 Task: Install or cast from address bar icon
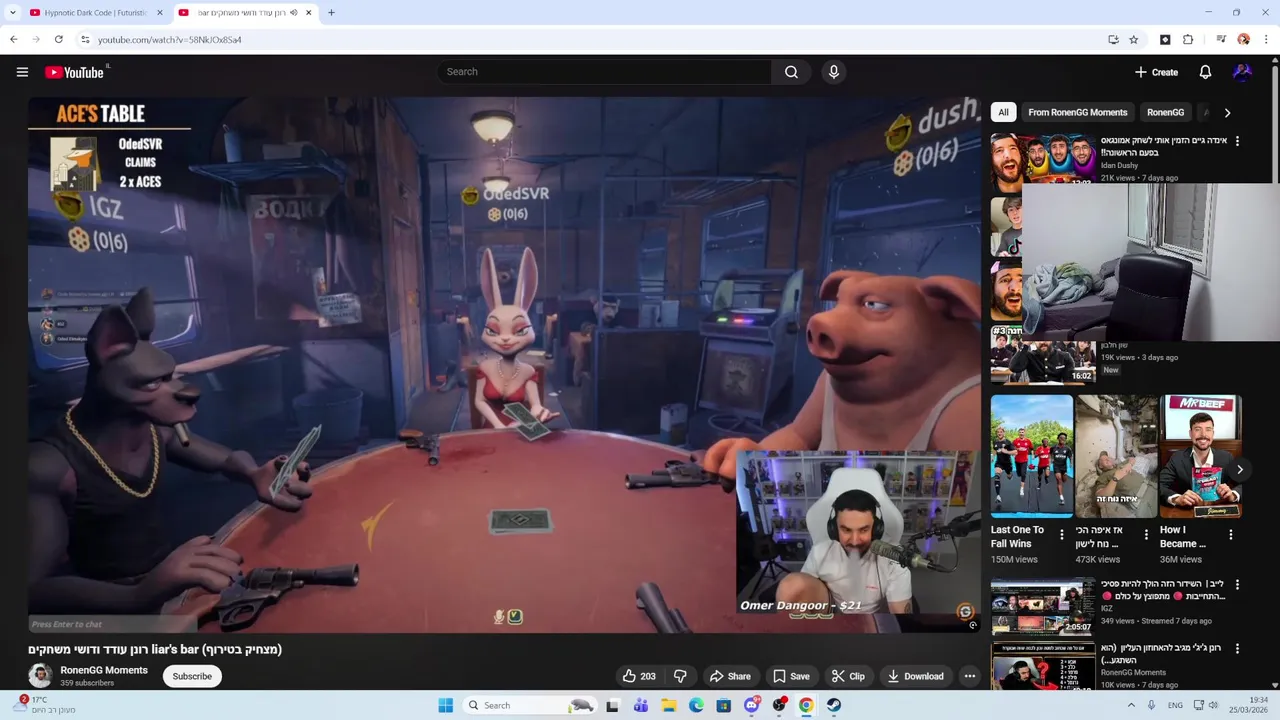[x=1113, y=40]
